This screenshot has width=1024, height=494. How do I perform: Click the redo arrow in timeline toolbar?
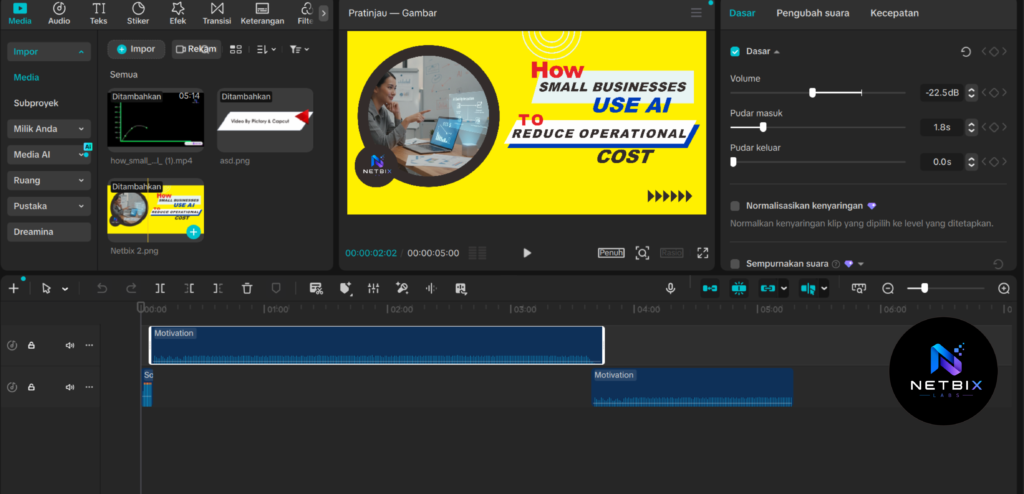(131, 288)
